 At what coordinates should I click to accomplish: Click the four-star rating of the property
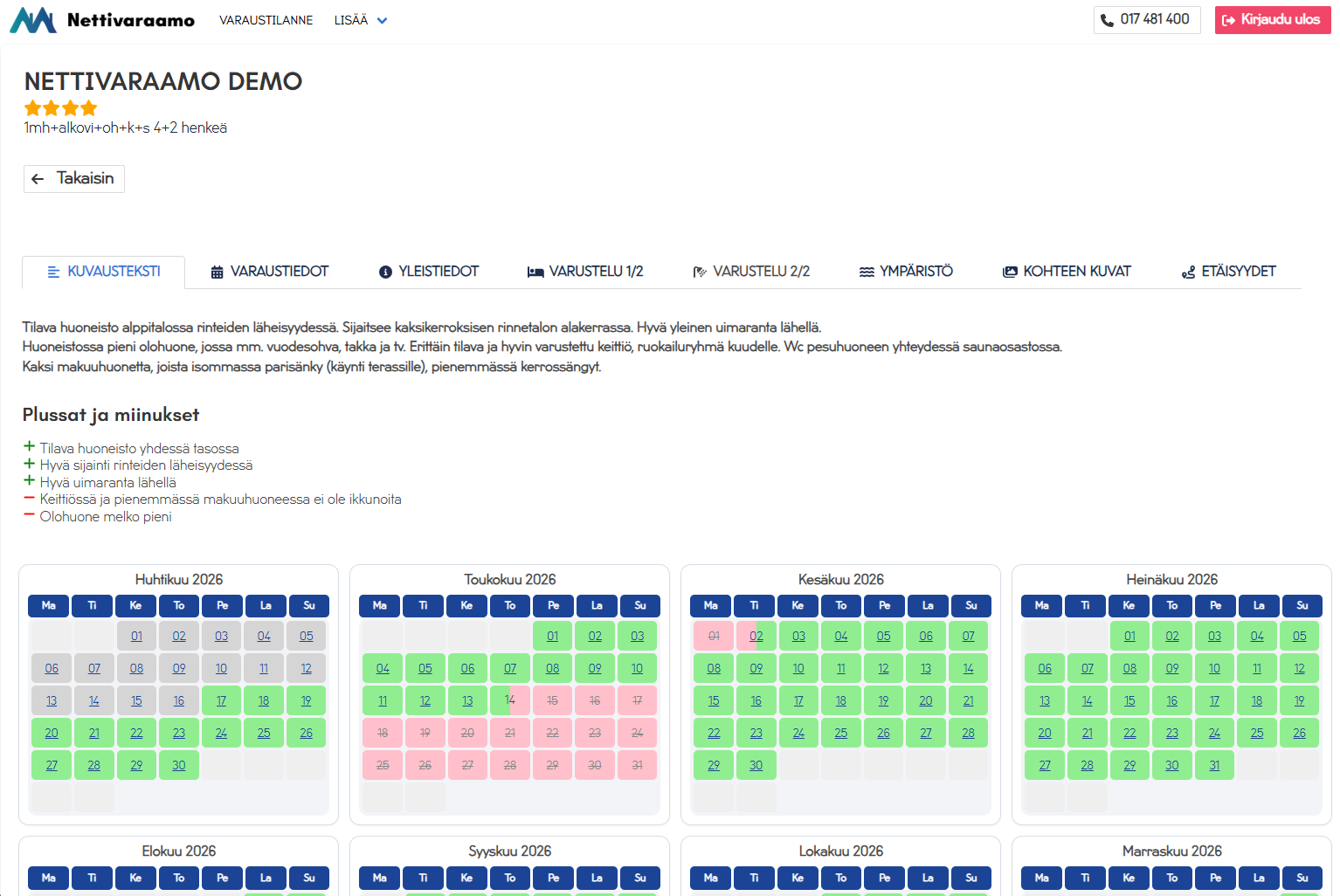click(x=60, y=108)
